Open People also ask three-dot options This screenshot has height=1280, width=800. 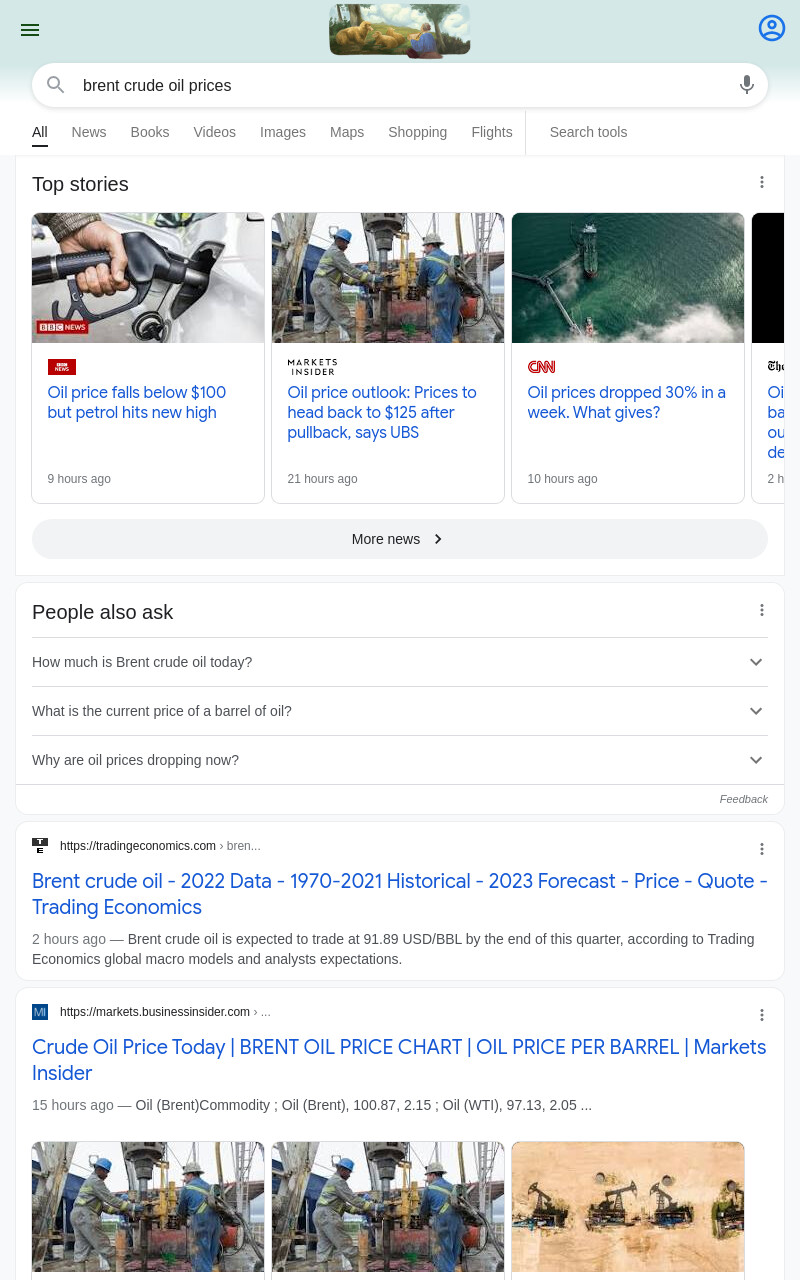[762, 610]
